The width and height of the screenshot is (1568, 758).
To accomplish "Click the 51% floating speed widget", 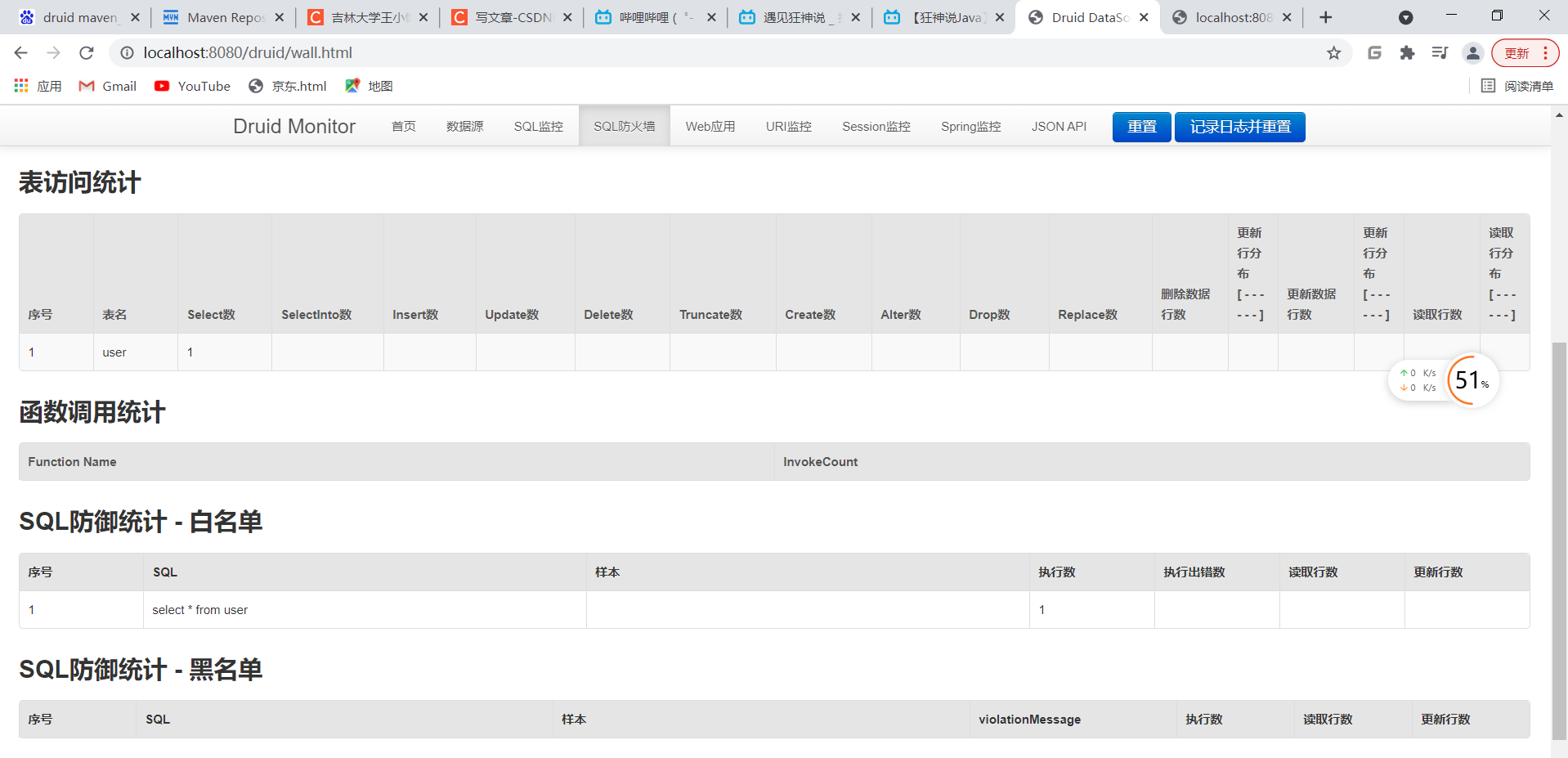I will [1472, 380].
